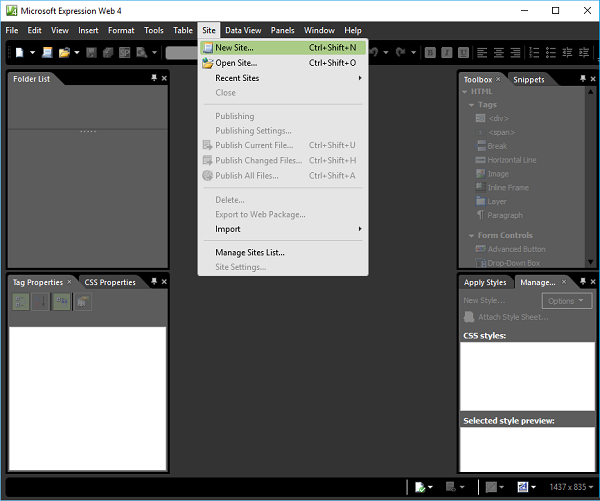Open the Options dropdown in Manage Styles
Image resolution: width=600 pixels, height=501 pixels.
click(566, 301)
